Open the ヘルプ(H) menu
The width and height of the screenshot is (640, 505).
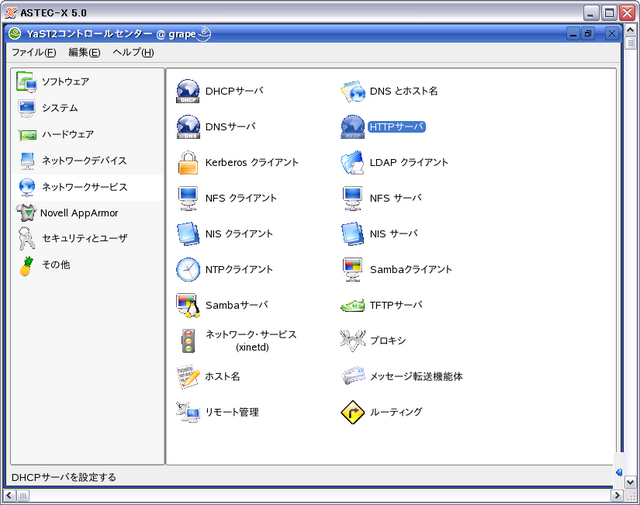pos(133,52)
